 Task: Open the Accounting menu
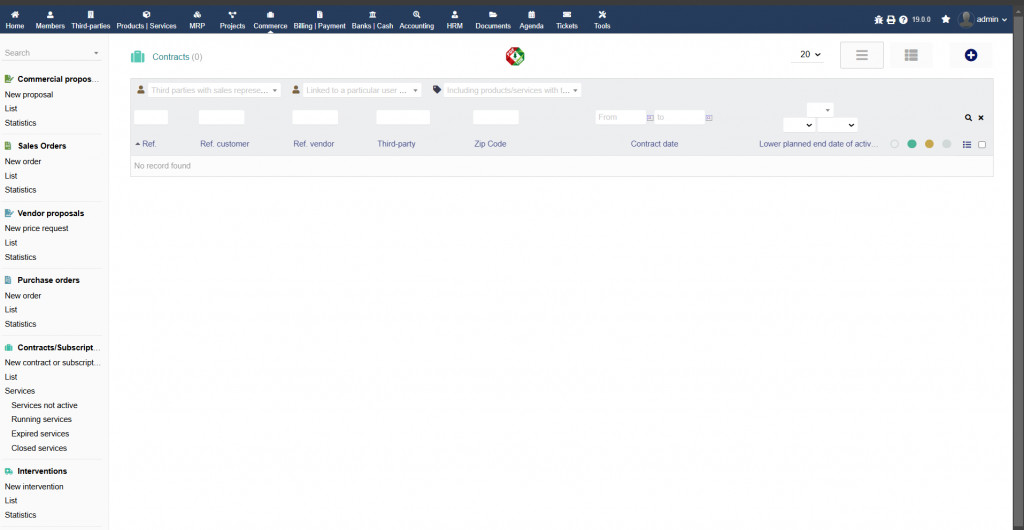point(417,19)
